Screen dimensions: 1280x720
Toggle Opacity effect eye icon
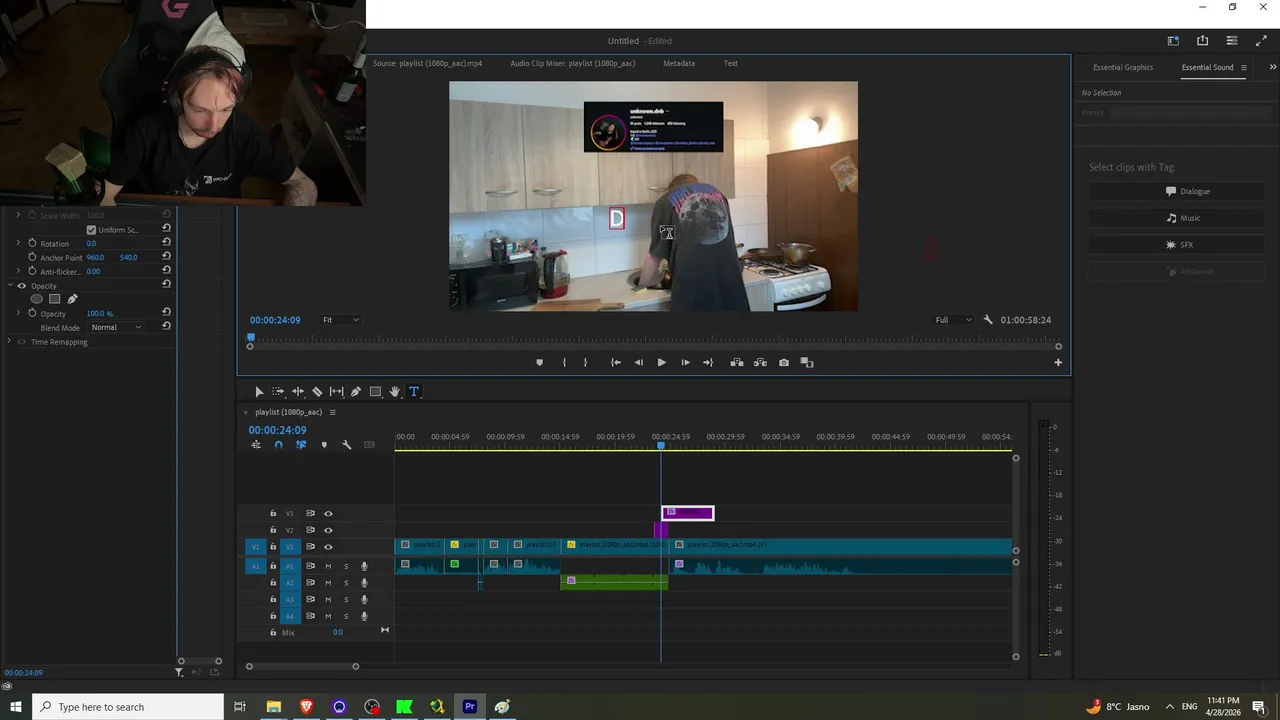pyautogui.click(x=22, y=286)
